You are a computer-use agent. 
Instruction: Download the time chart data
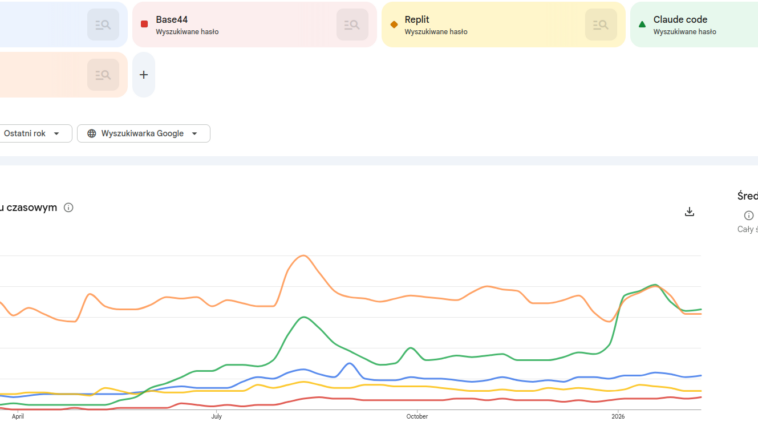point(689,211)
